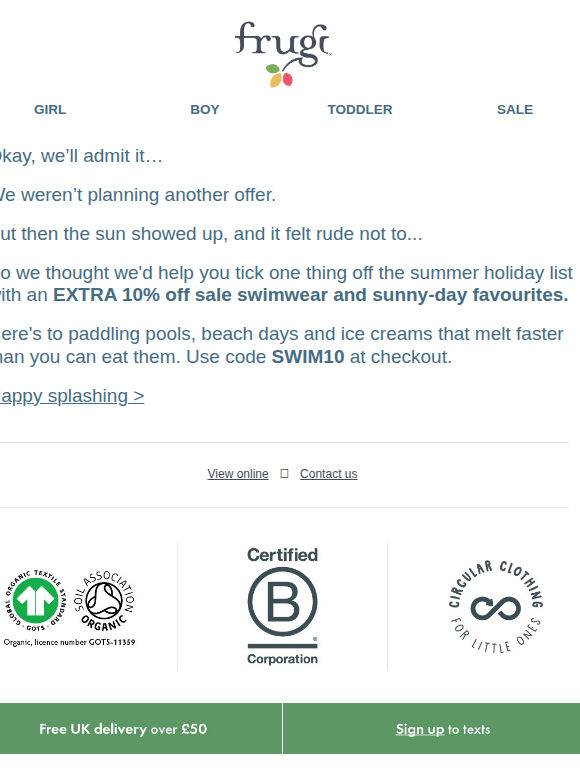Follow the Happy splashing link
Viewport: 580px width, 774px height.
click(x=72, y=396)
